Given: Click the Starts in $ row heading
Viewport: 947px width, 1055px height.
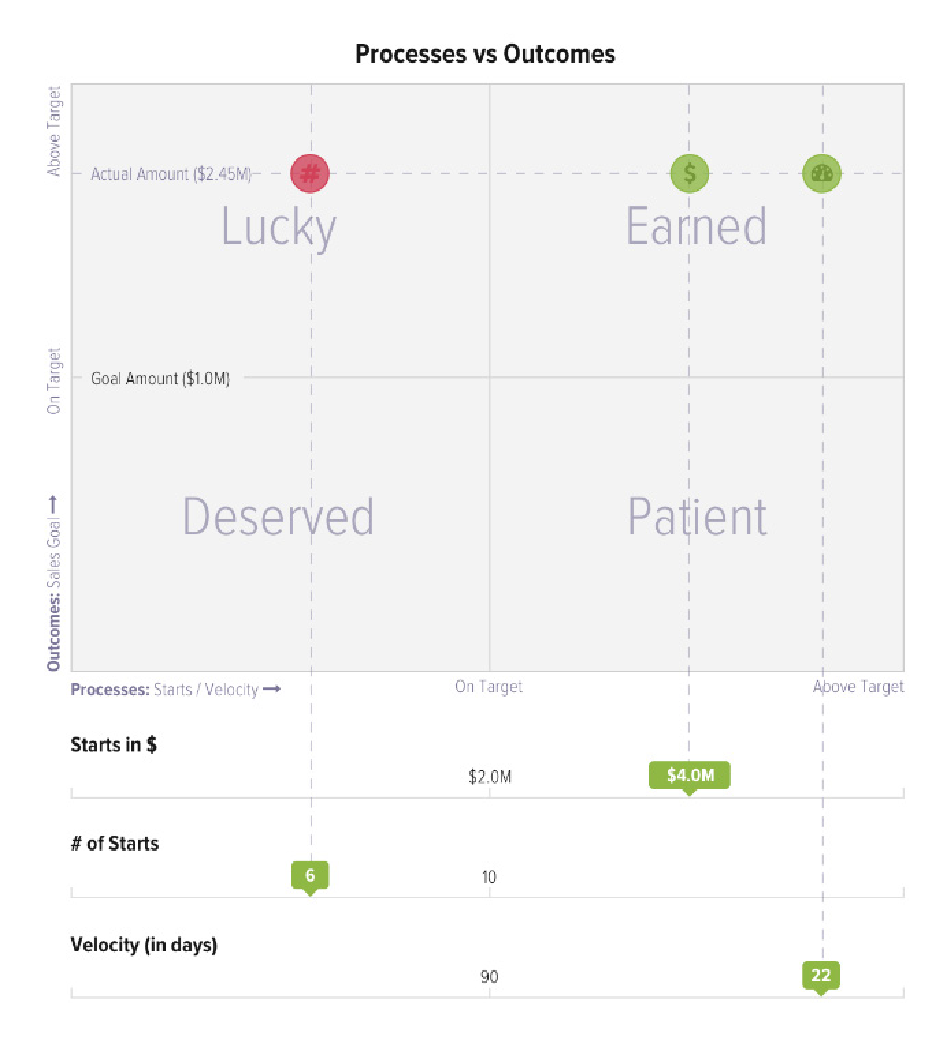Looking at the screenshot, I should coord(113,745).
